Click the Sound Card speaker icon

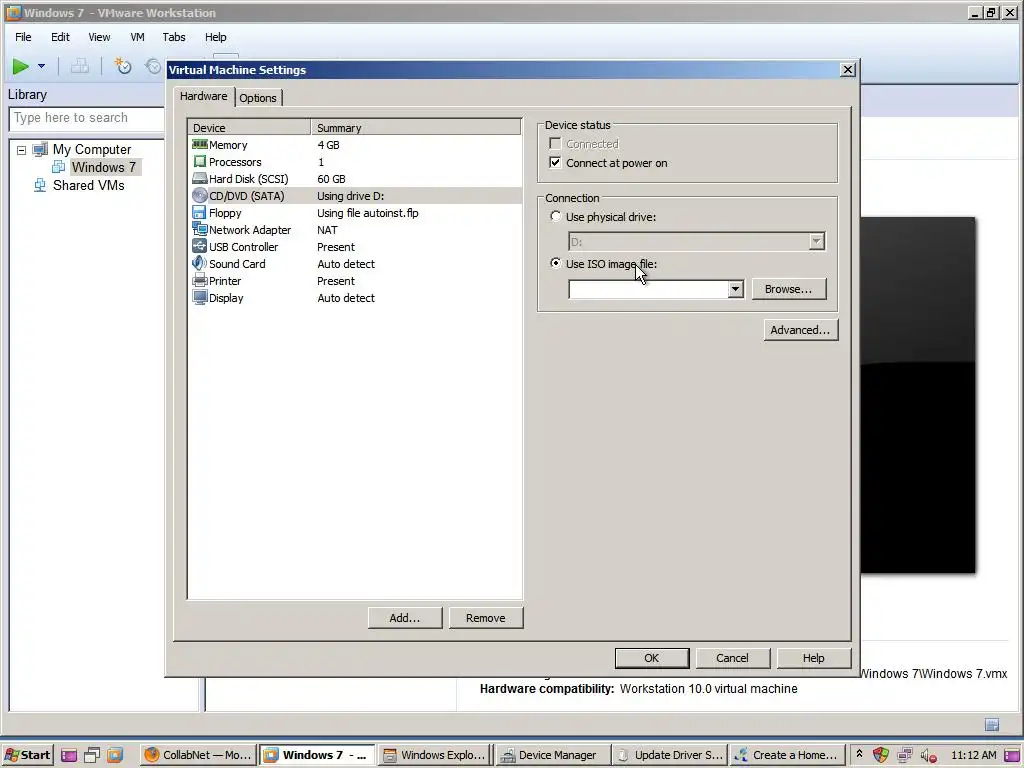click(x=199, y=263)
